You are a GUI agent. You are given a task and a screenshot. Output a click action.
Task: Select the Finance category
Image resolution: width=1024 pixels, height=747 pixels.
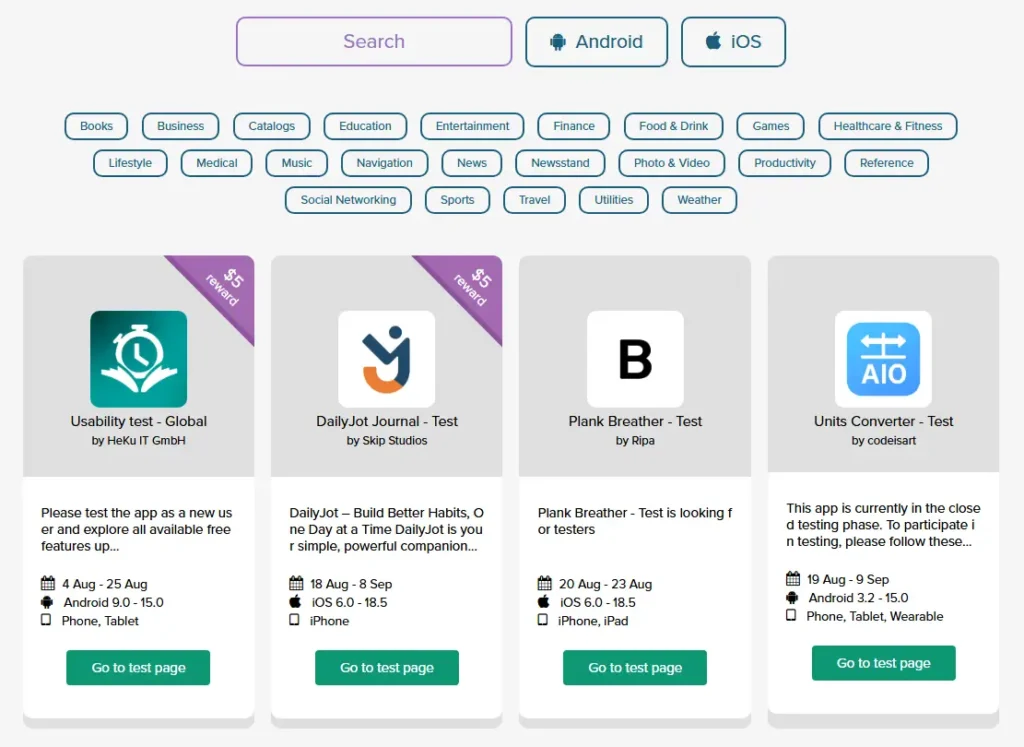(x=574, y=126)
